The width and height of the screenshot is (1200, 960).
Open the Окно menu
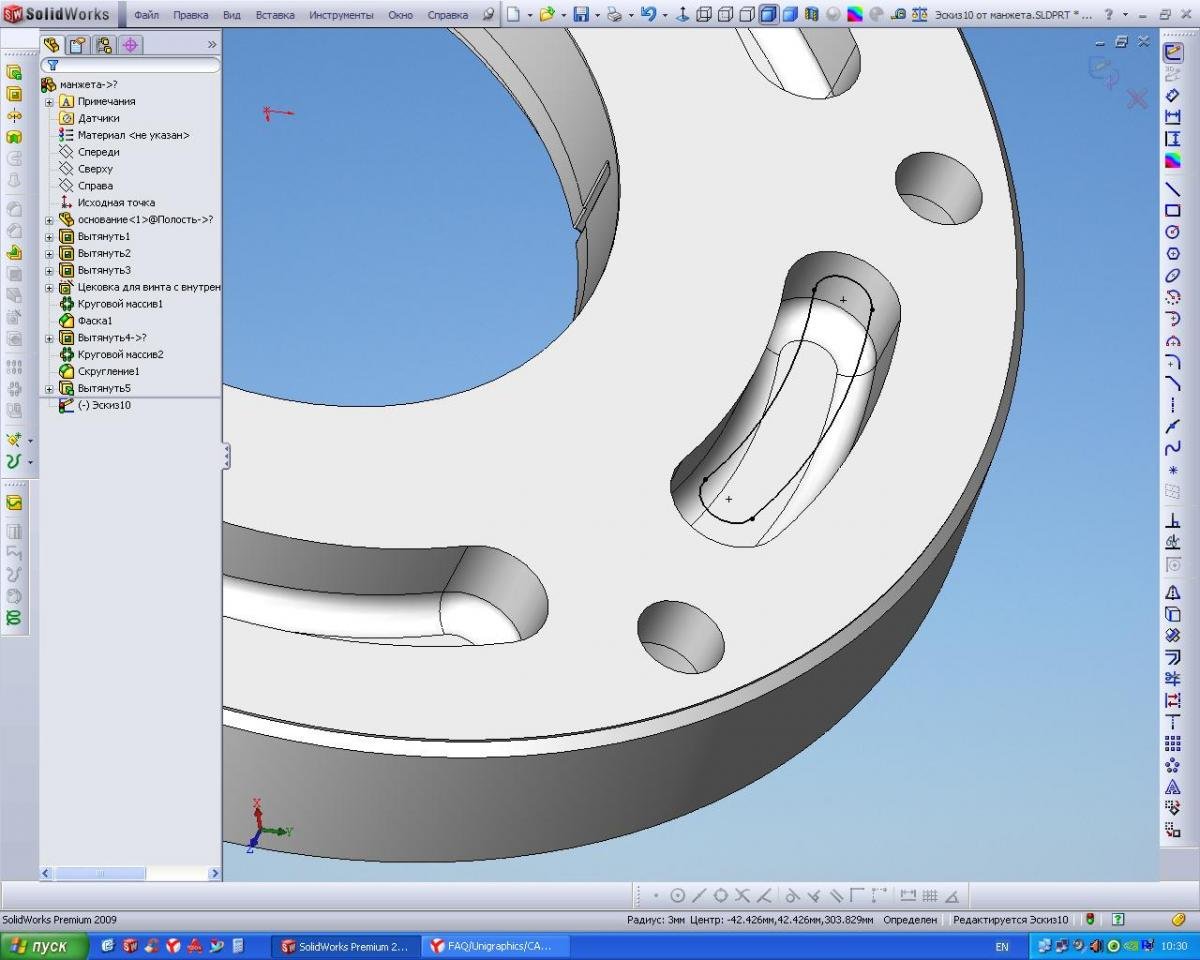401,15
